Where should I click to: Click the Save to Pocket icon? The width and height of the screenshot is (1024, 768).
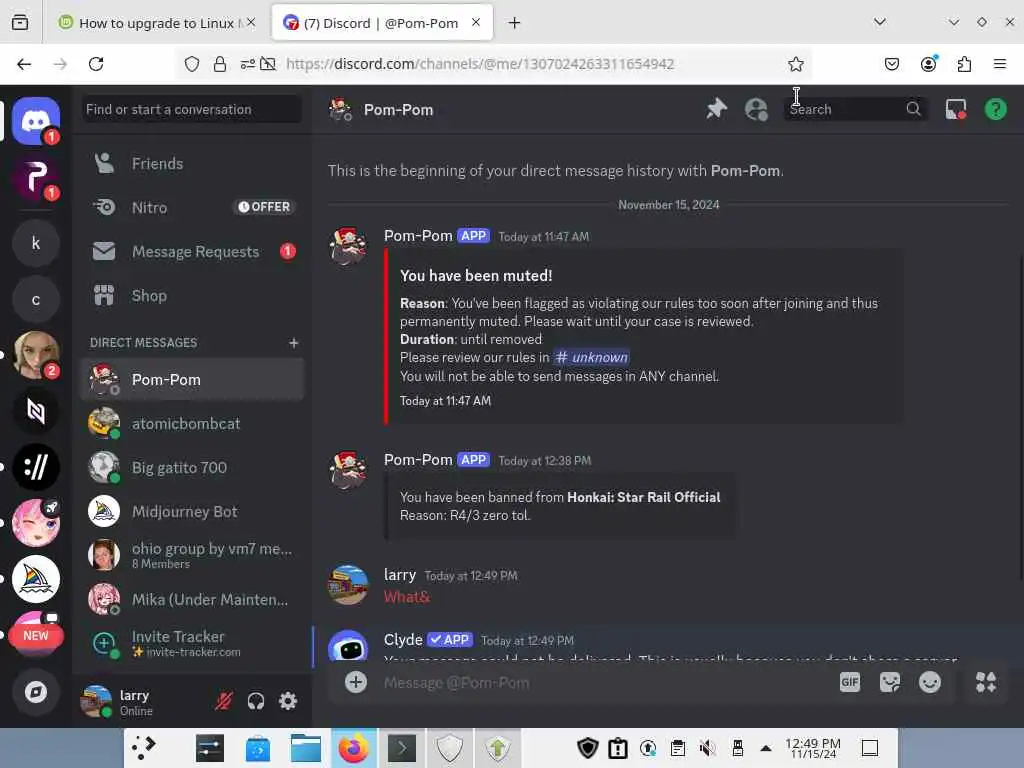[891, 64]
